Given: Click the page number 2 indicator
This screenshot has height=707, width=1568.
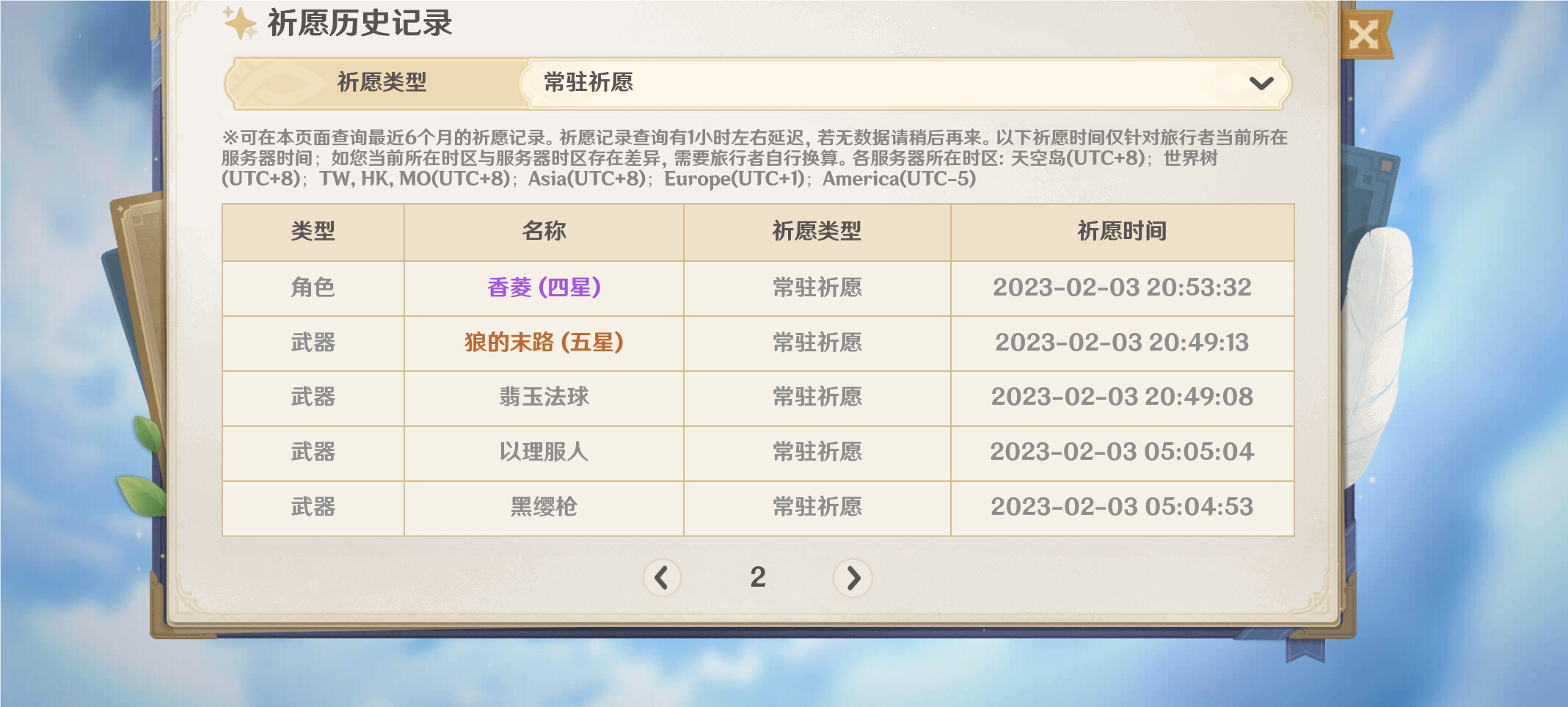Looking at the screenshot, I should click(x=758, y=577).
